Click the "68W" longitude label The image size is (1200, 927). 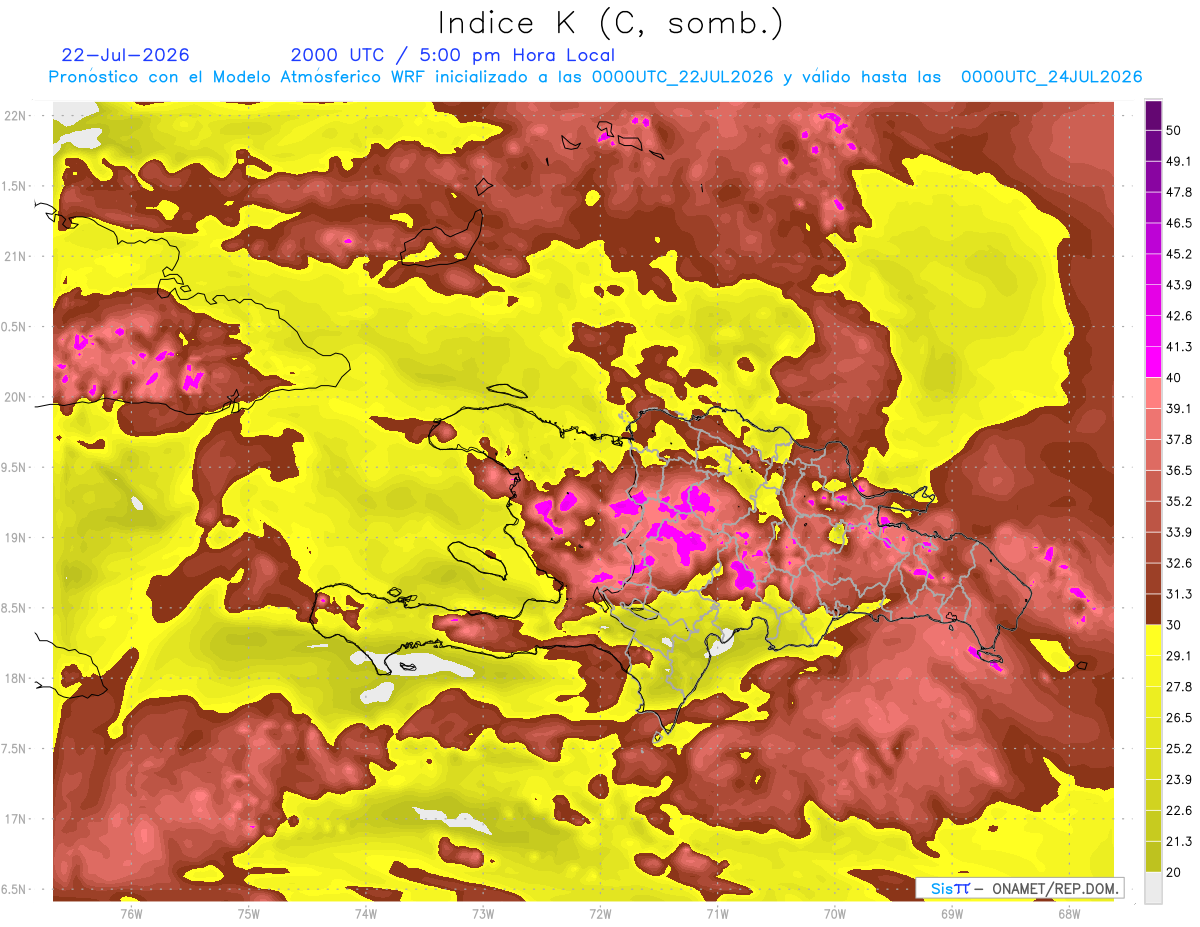pyautogui.click(x=1069, y=912)
